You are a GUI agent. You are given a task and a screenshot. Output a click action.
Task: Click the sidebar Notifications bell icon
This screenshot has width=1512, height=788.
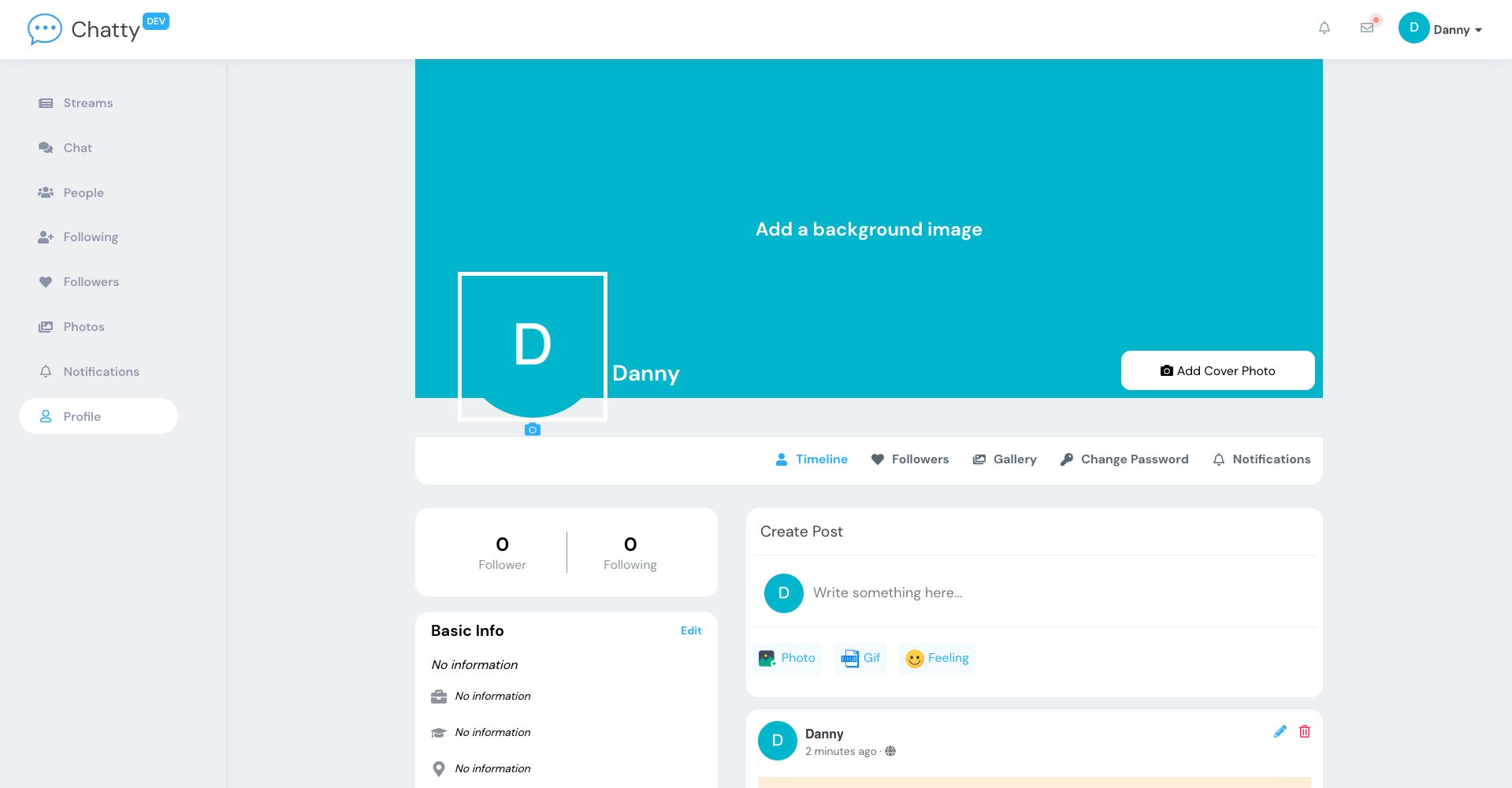coord(46,371)
